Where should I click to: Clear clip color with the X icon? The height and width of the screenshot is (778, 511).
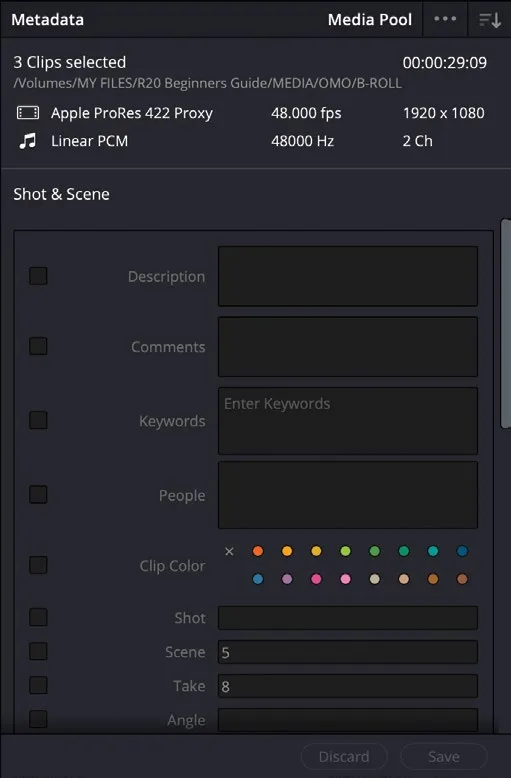(x=229, y=551)
